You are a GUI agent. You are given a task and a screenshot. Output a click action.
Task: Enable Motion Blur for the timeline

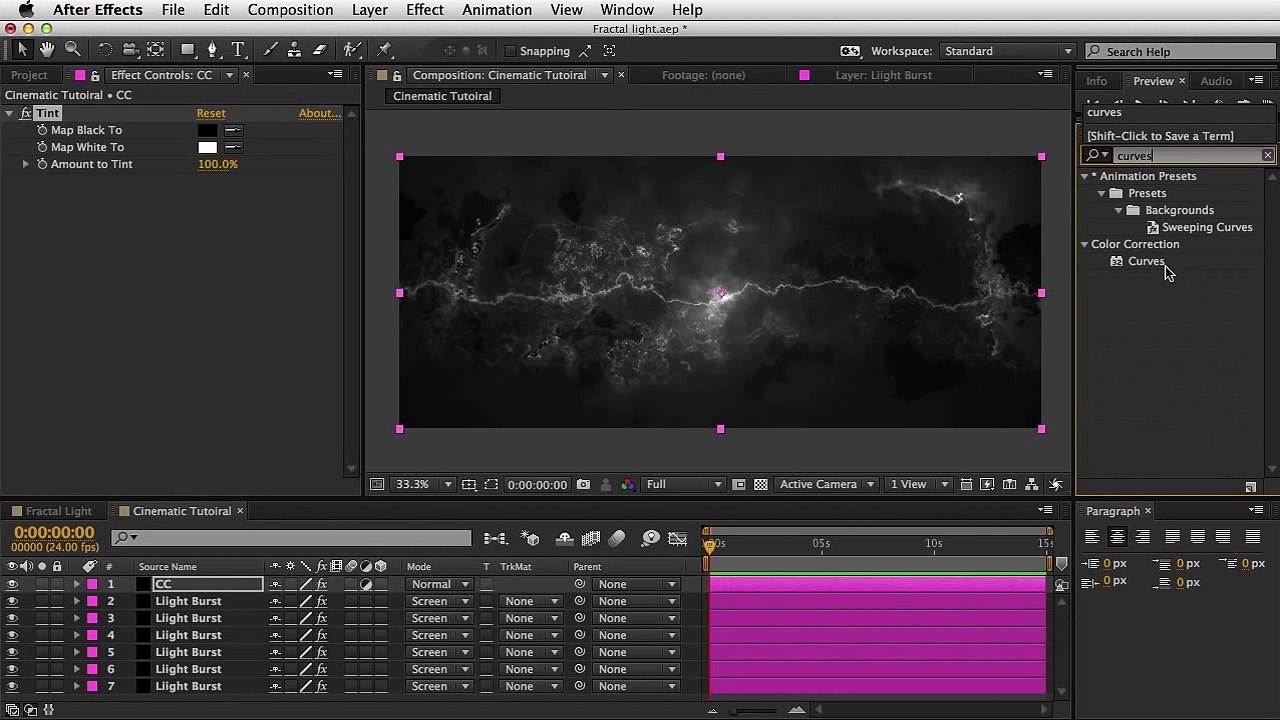pyautogui.click(x=617, y=539)
